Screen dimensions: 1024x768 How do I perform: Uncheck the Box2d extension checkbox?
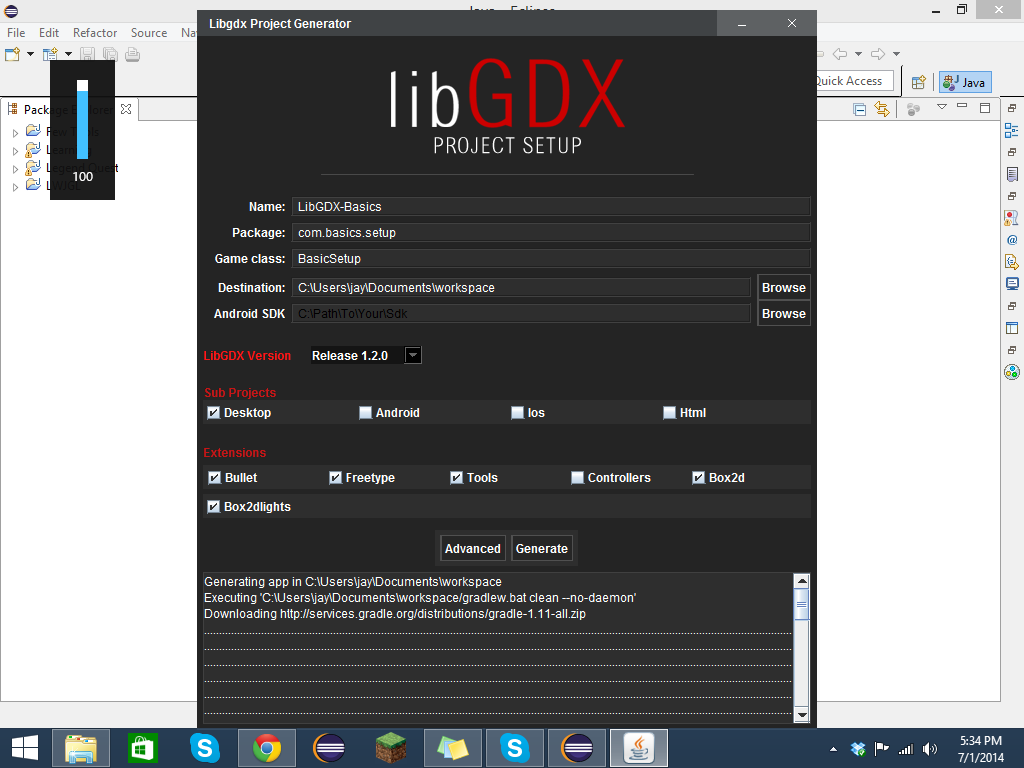[698, 478]
